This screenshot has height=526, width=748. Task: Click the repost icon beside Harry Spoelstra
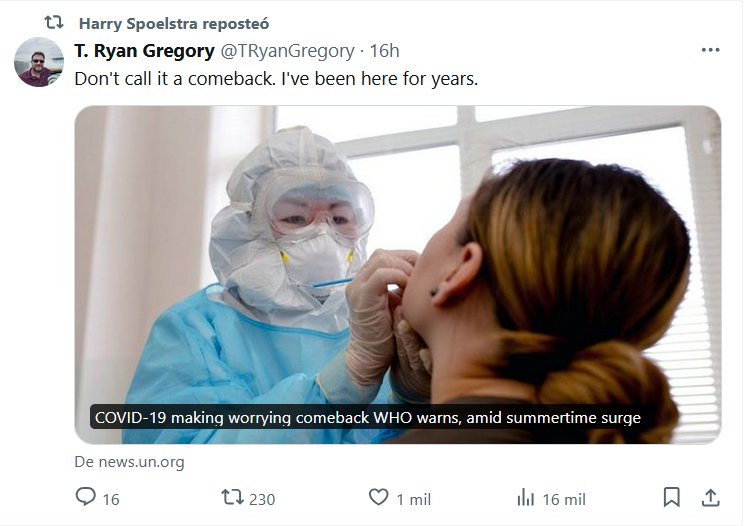click(x=54, y=22)
